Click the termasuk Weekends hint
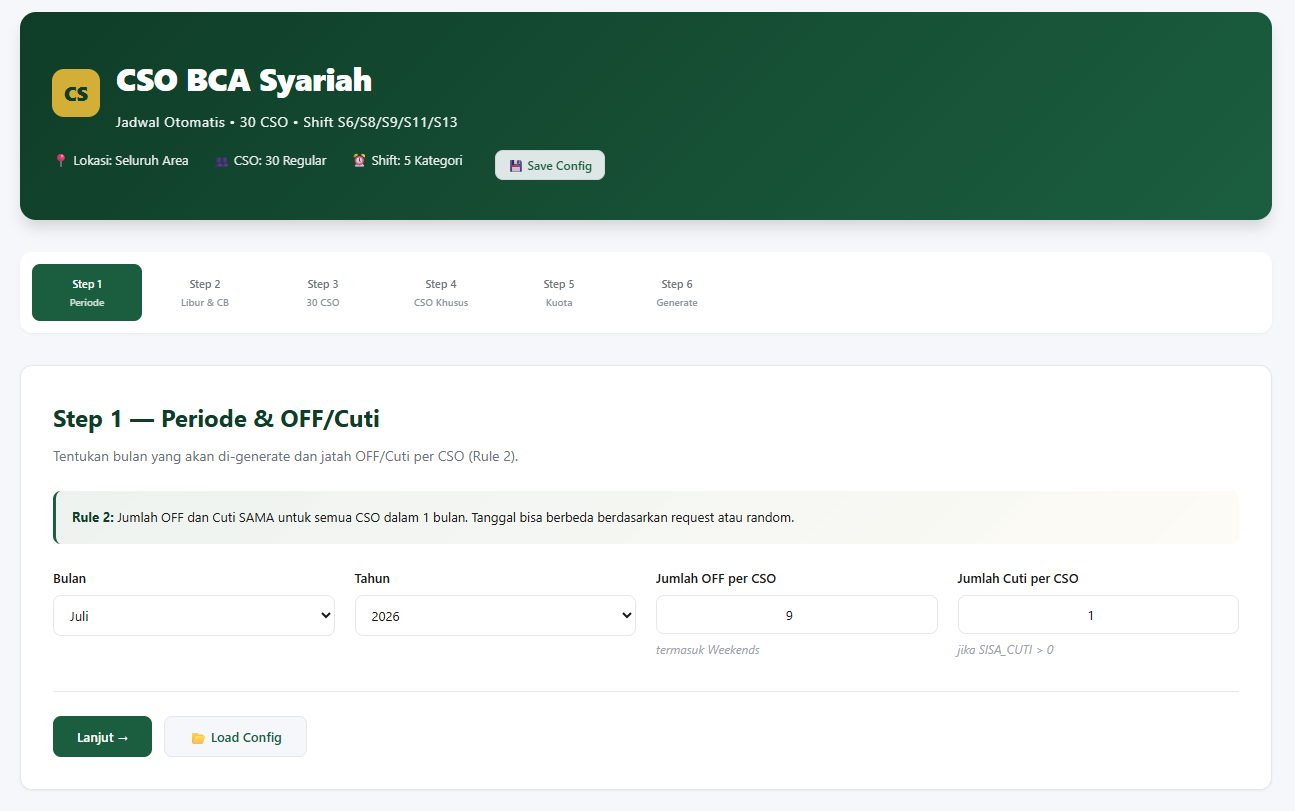 point(708,650)
